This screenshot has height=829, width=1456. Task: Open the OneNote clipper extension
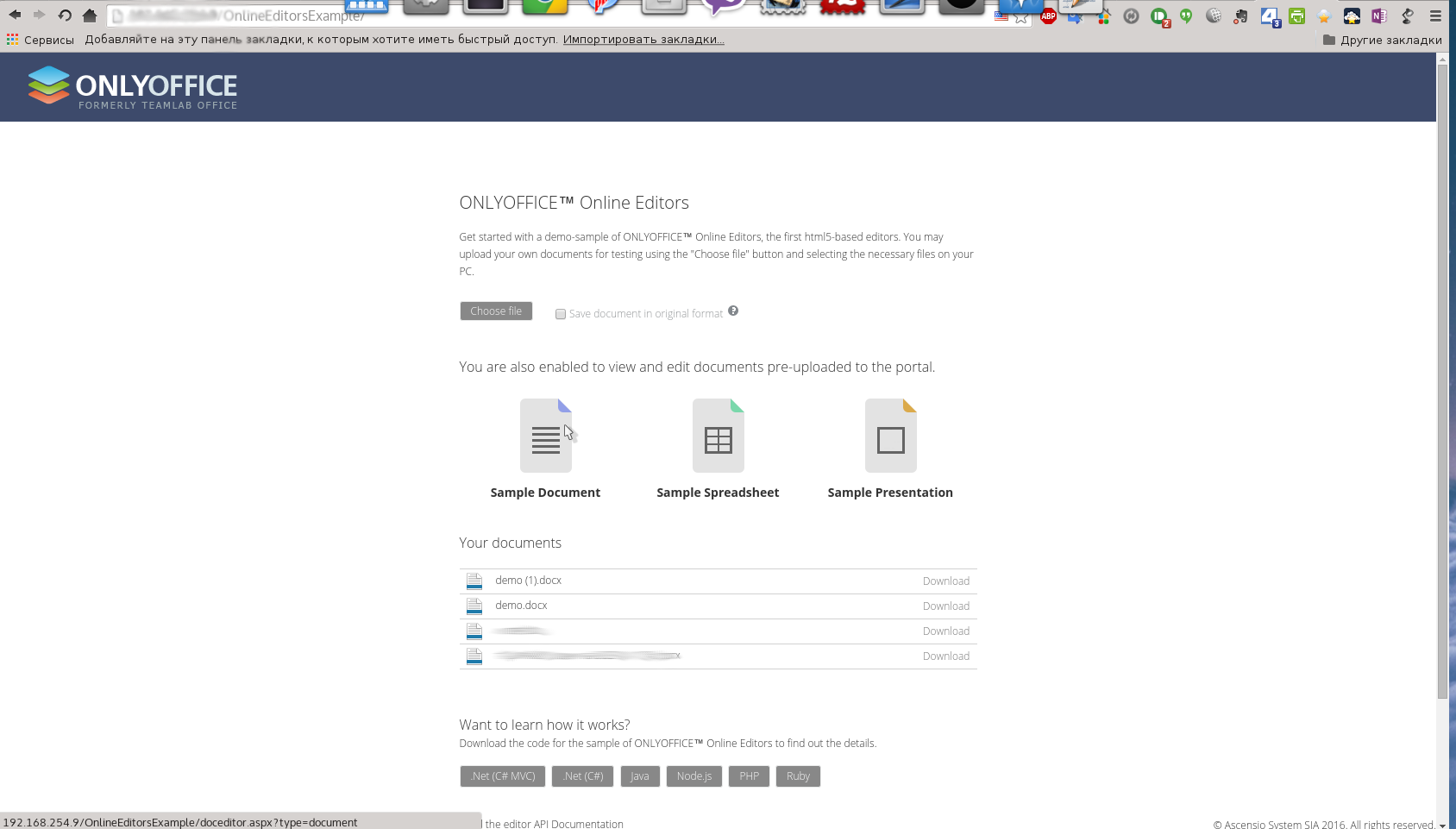(1379, 16)
